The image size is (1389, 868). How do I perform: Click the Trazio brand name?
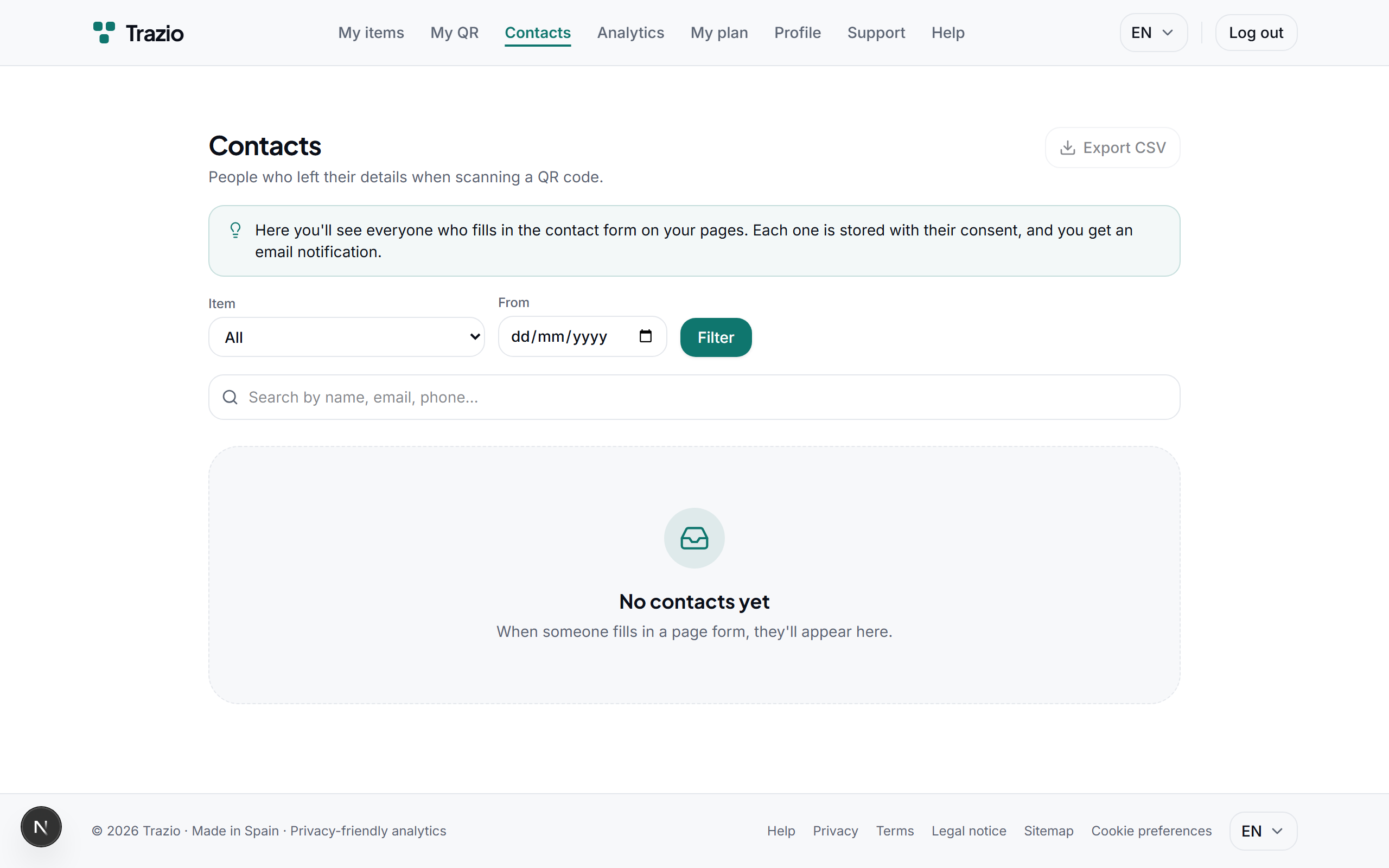point(155,33)
